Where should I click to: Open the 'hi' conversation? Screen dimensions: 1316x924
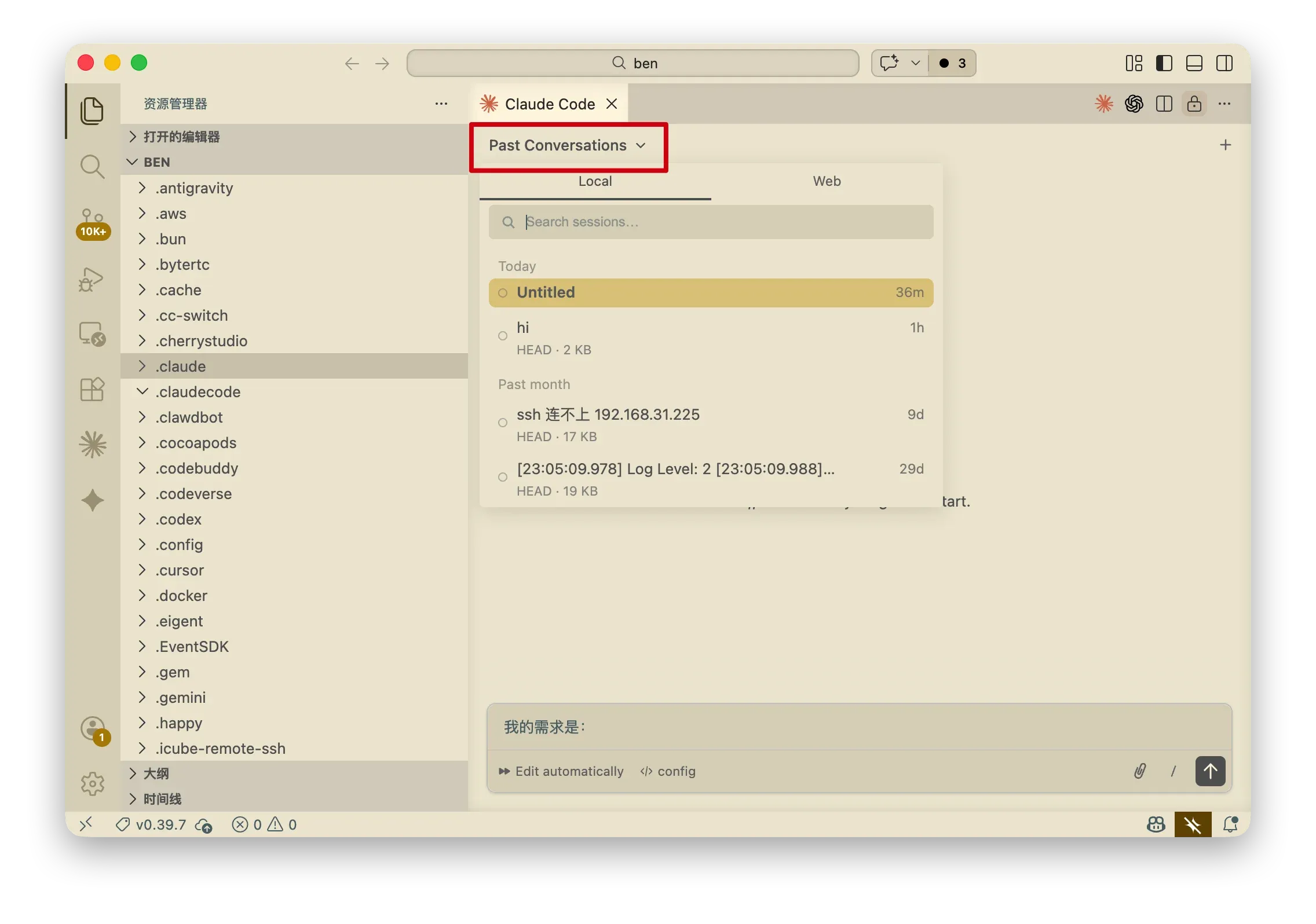point(711,338)
